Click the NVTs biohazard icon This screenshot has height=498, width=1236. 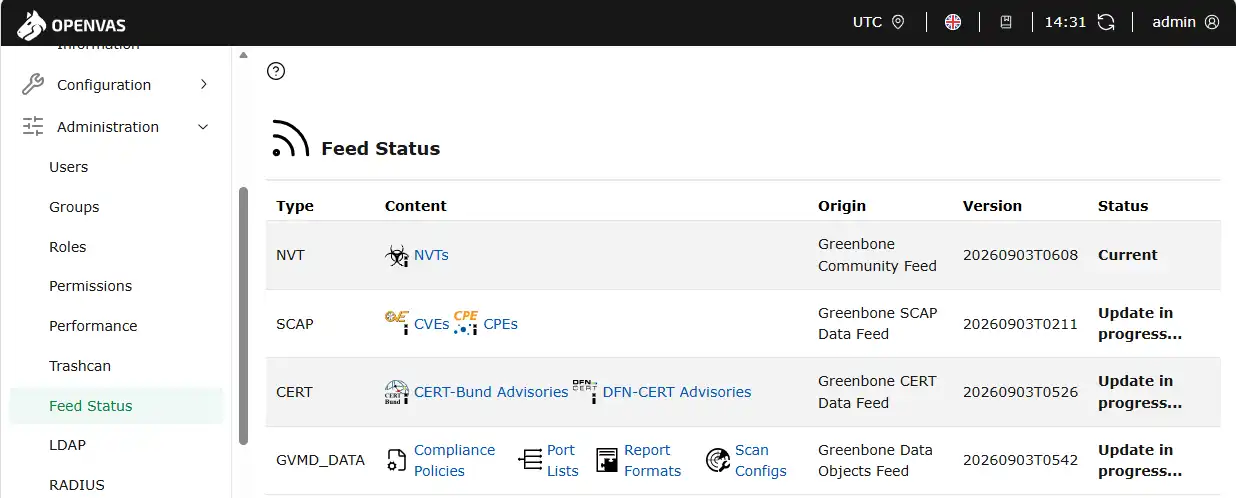397,256
